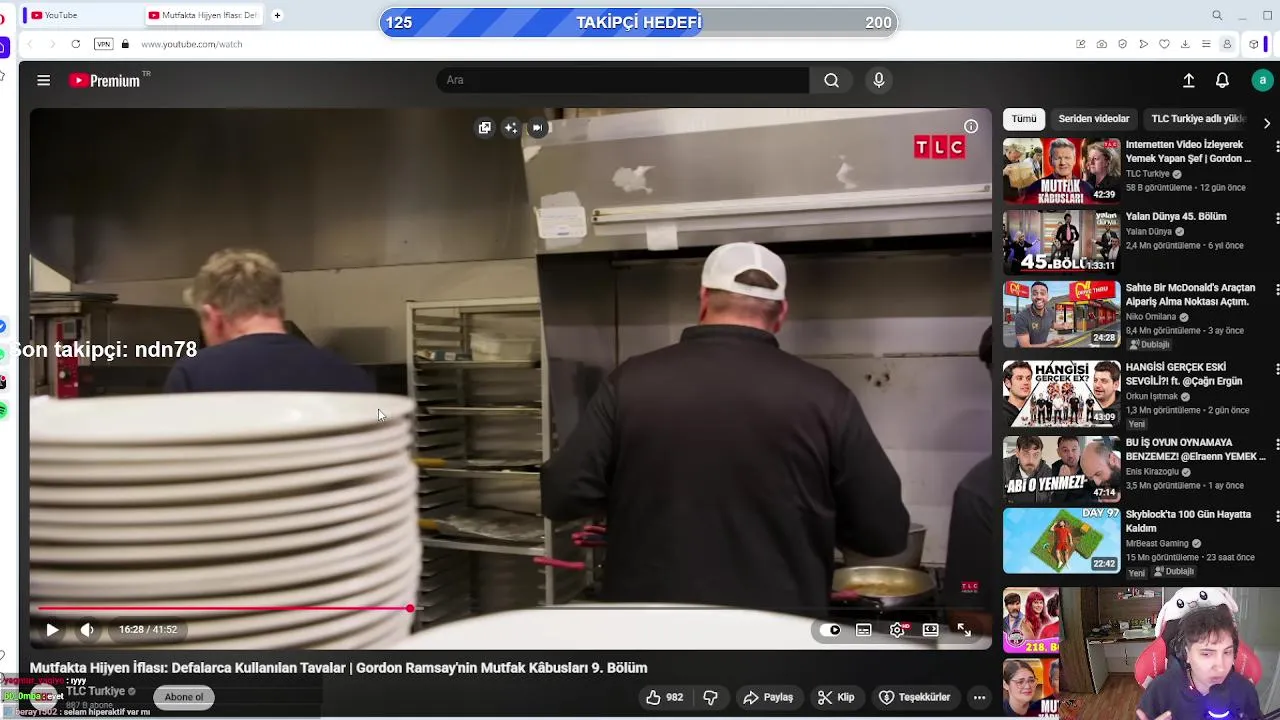Click the Teşekkürler thanks button
The height and width of the screenshot is (720, 1280).
tap(914, 697)
